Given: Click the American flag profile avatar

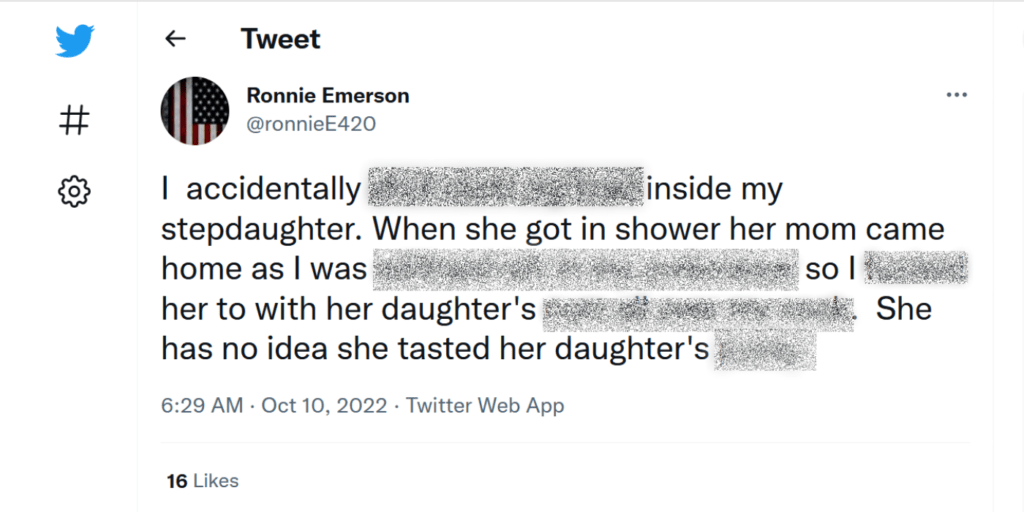Looking at the screenshot, I should 195,110.
